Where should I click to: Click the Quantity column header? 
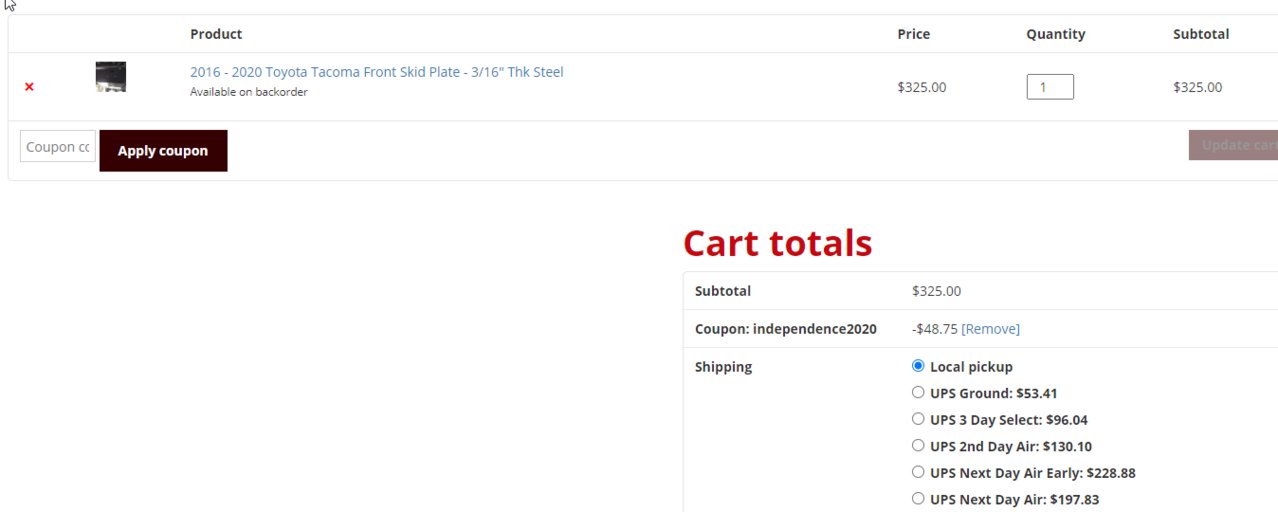coord(1056,34)
